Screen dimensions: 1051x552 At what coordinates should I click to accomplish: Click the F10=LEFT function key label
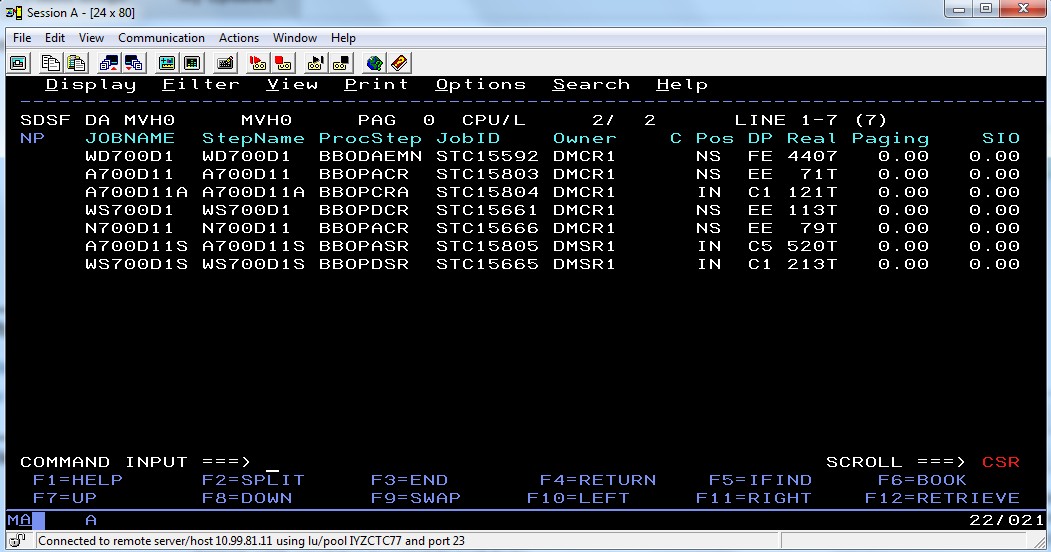pos(578,498)
